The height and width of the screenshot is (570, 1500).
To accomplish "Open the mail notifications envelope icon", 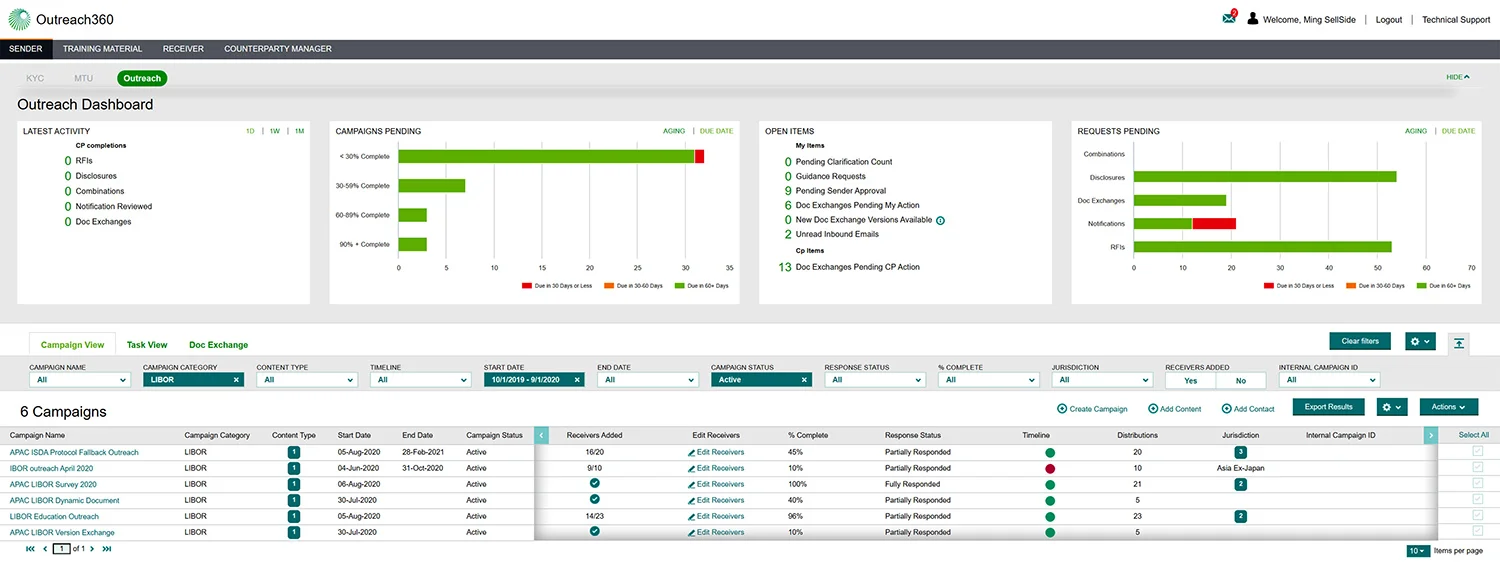I will 1229,18.
